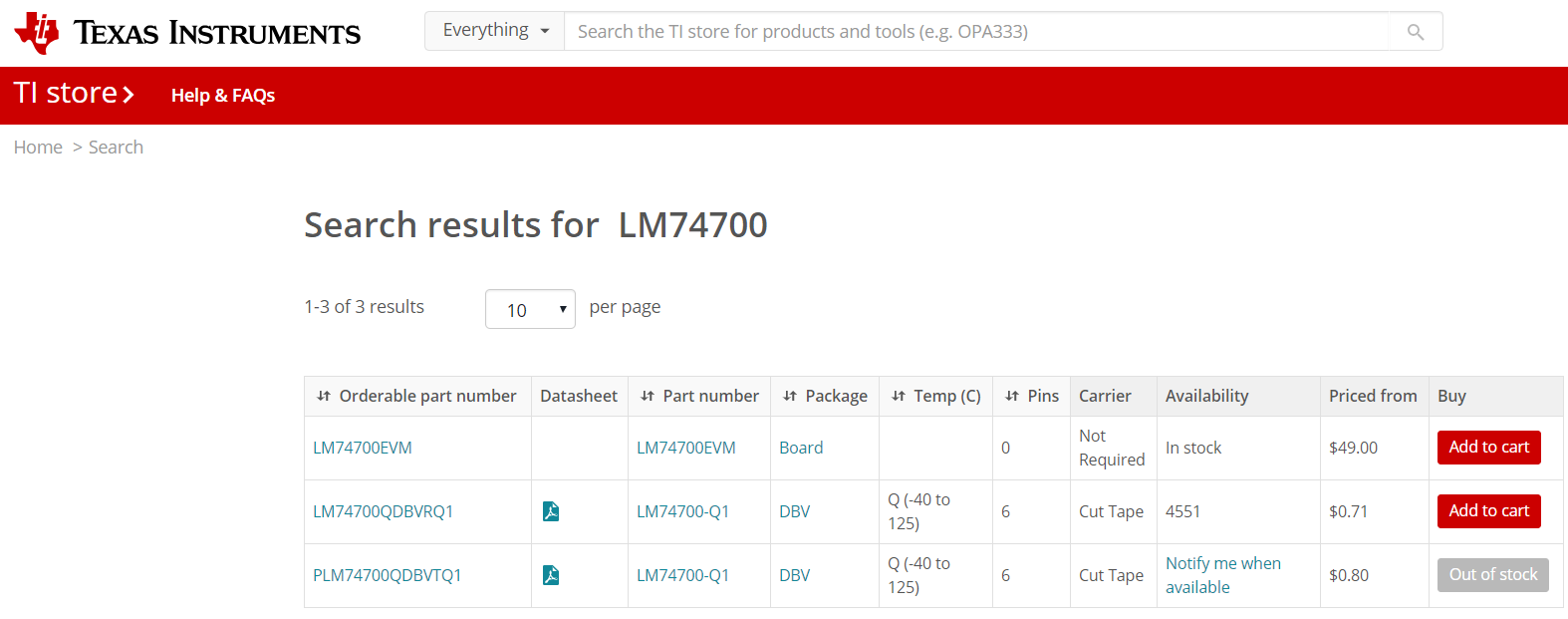This screenshot has width=1568, height=619.
Task: Open datasheet PDF icon for LM74700QDBVRQ1
Action: [x=551, y=511]
